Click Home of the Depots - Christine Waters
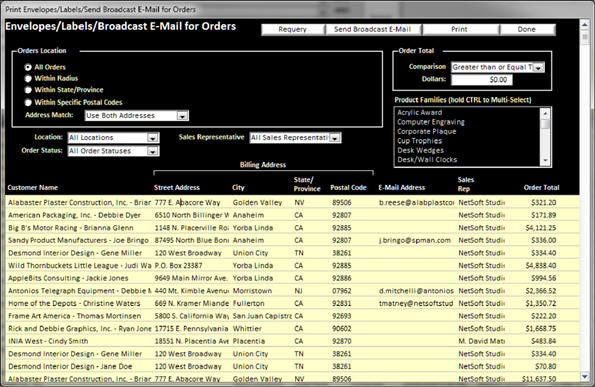 coord(74,304)
